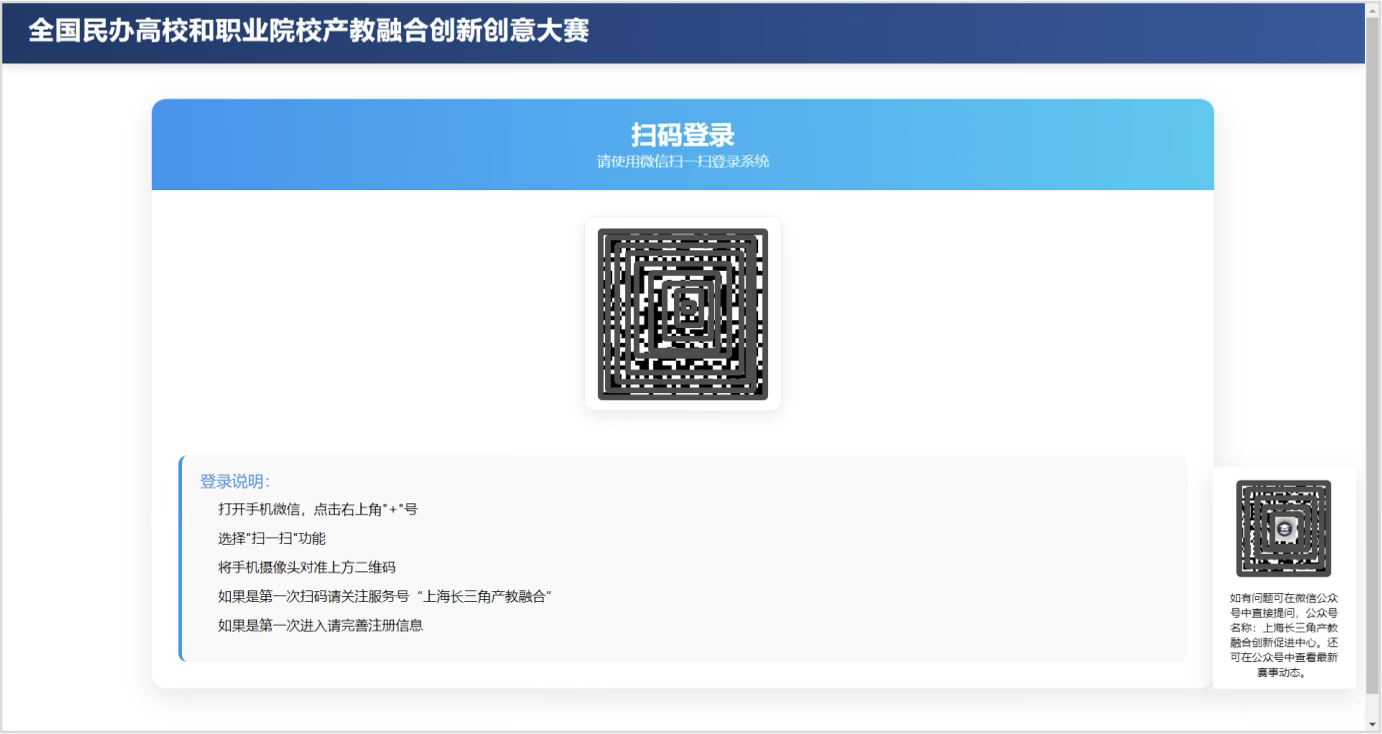Click the scrollbar up arrow

point(1374,11)
